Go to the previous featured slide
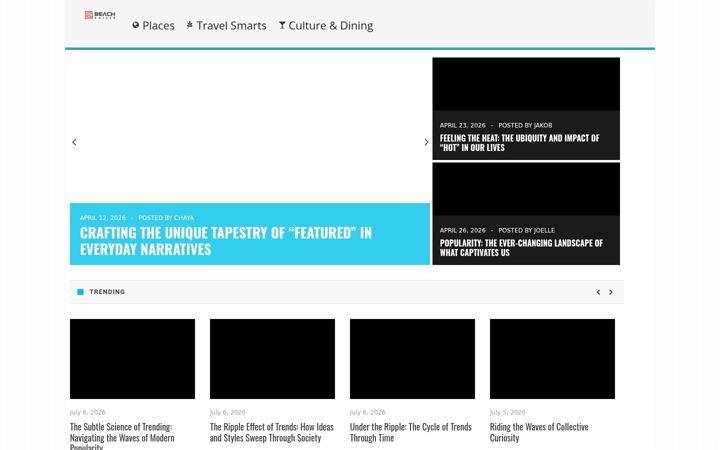 [x=74, y=142]
